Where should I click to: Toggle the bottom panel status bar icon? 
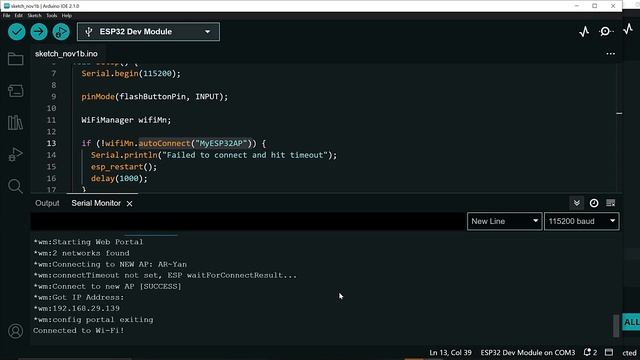609,352
